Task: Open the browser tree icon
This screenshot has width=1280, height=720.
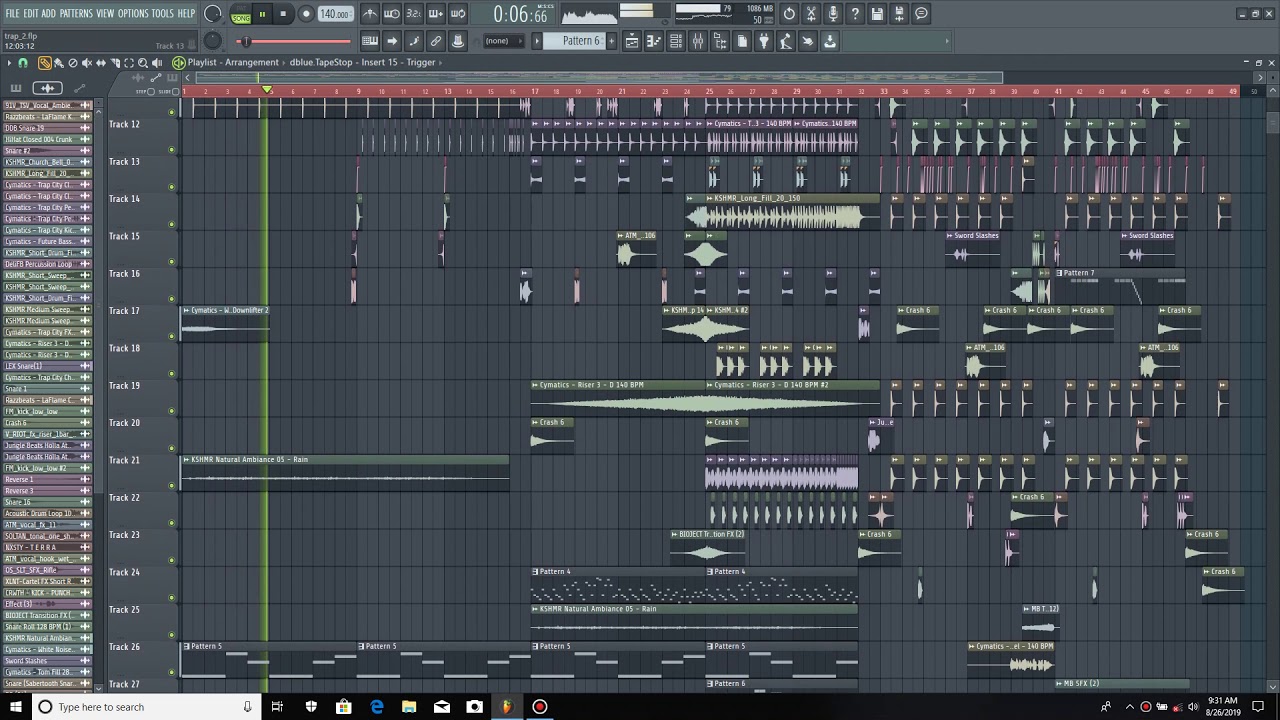Action: point(720,41)
